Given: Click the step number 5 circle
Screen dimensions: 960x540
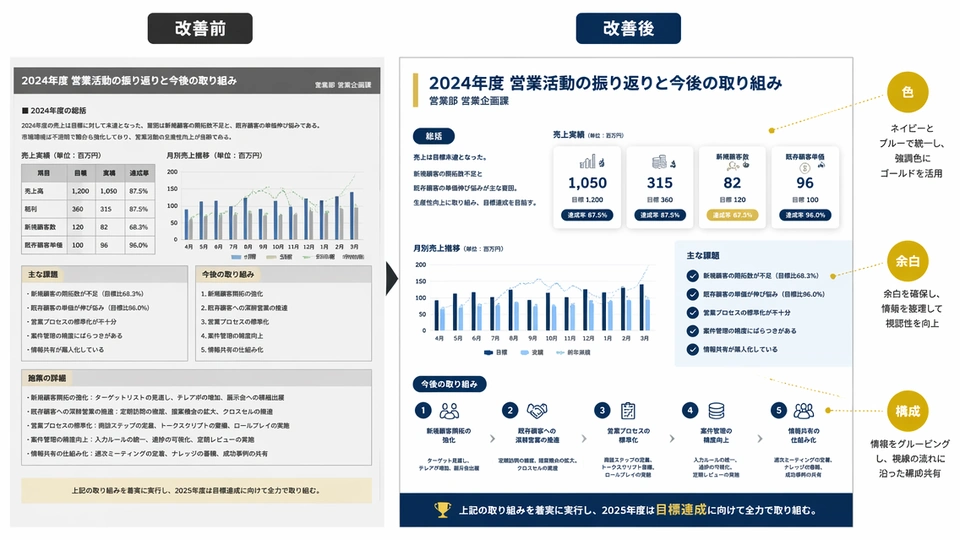Looking at the screenshot, I should (779, 410).
